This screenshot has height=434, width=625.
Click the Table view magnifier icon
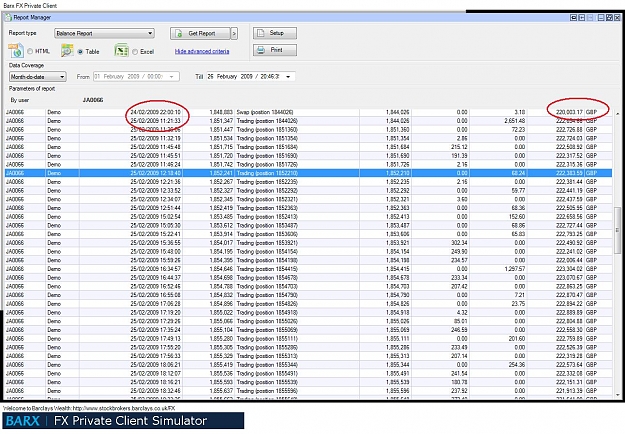coord(67,51)
